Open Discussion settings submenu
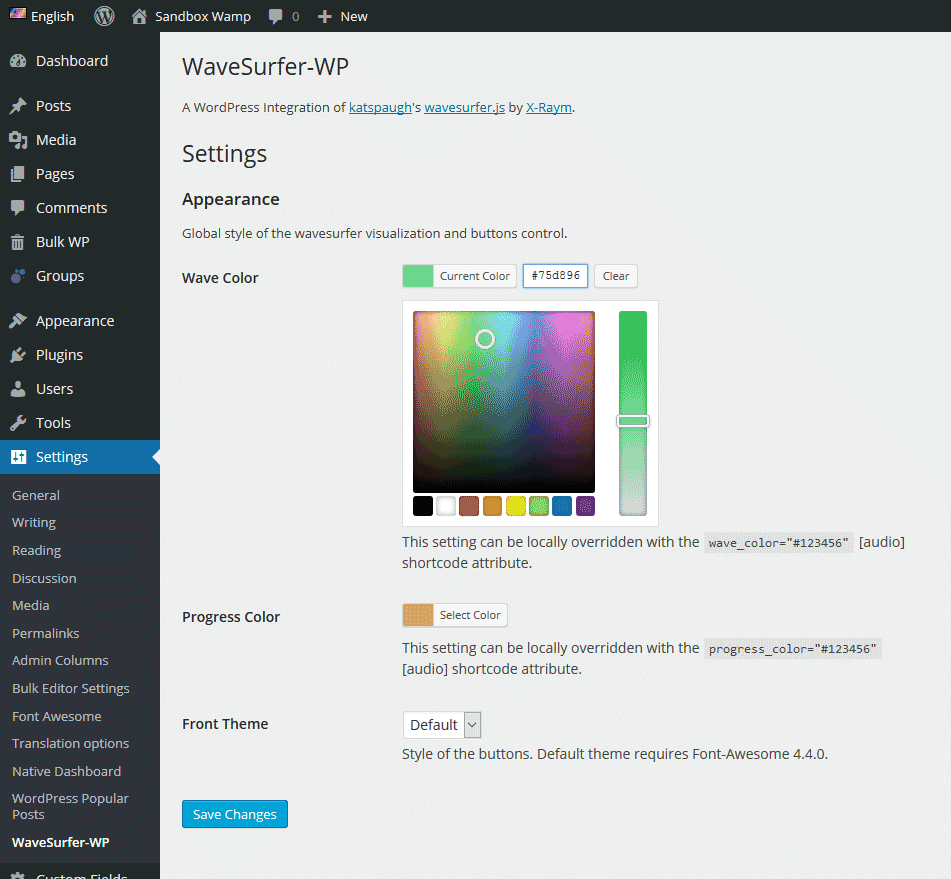The image size is (951, 879). (x=44, y=578)
